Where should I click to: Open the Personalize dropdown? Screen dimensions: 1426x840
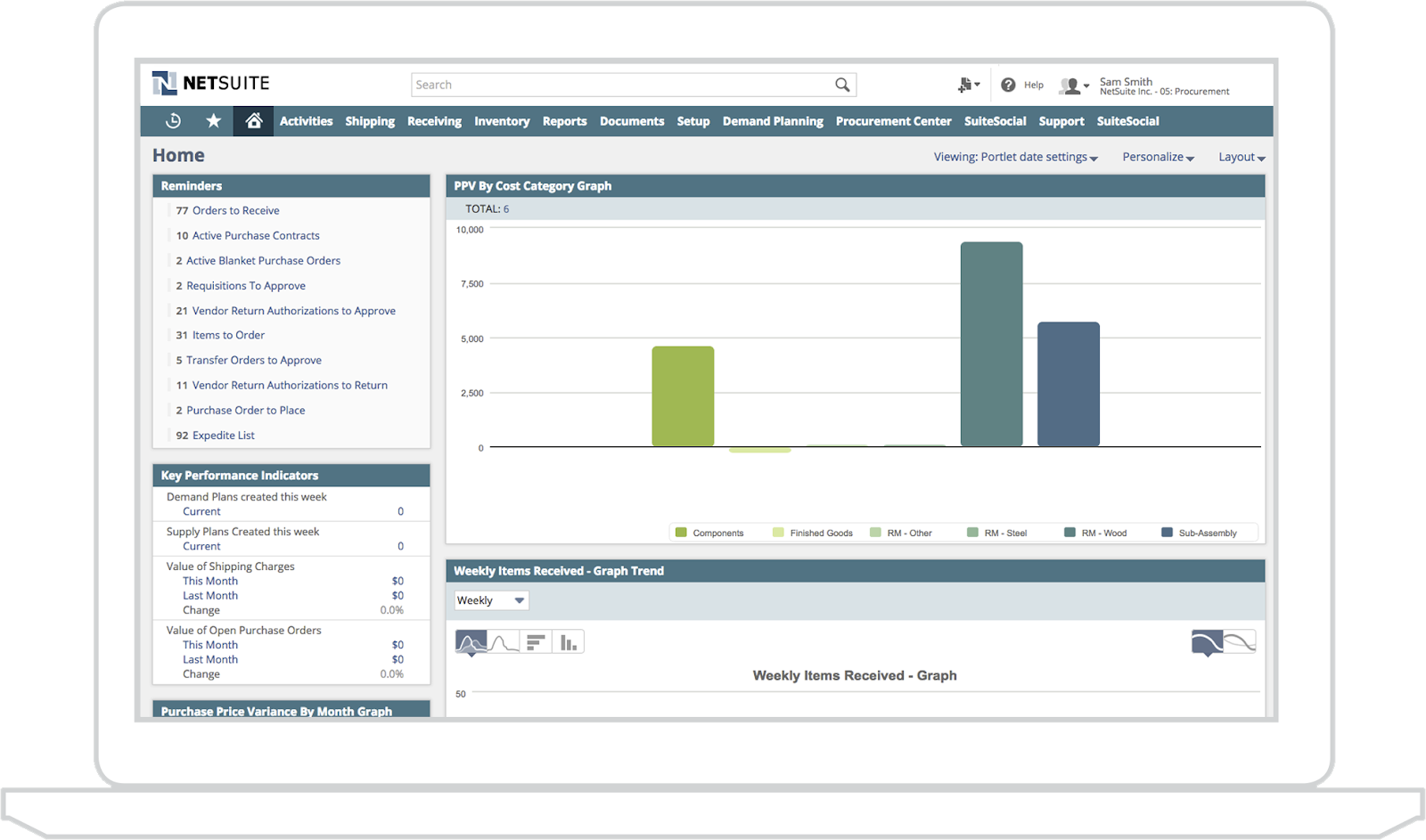(1158, 157)
